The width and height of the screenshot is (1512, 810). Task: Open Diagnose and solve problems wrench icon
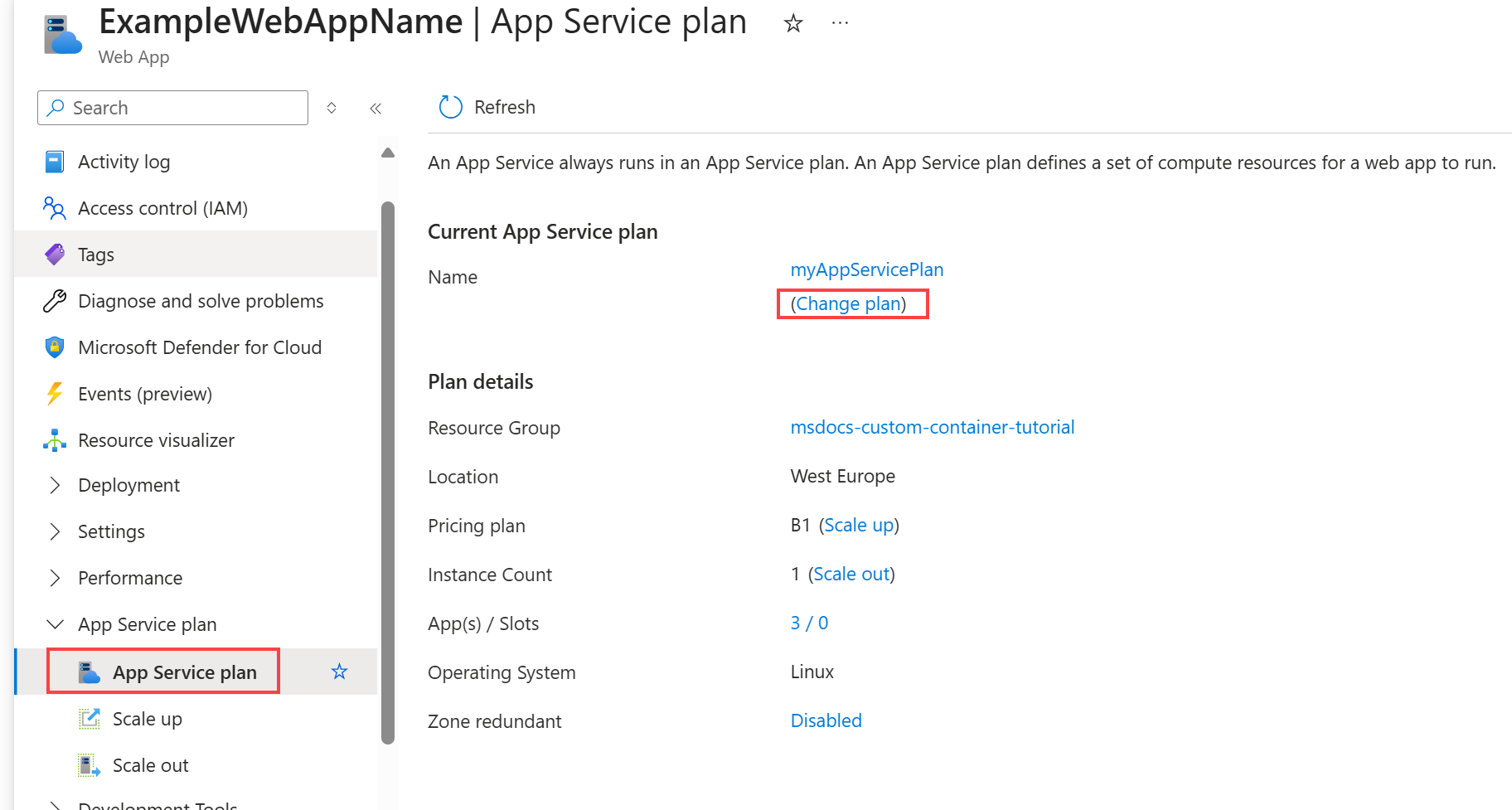[54, 300]
